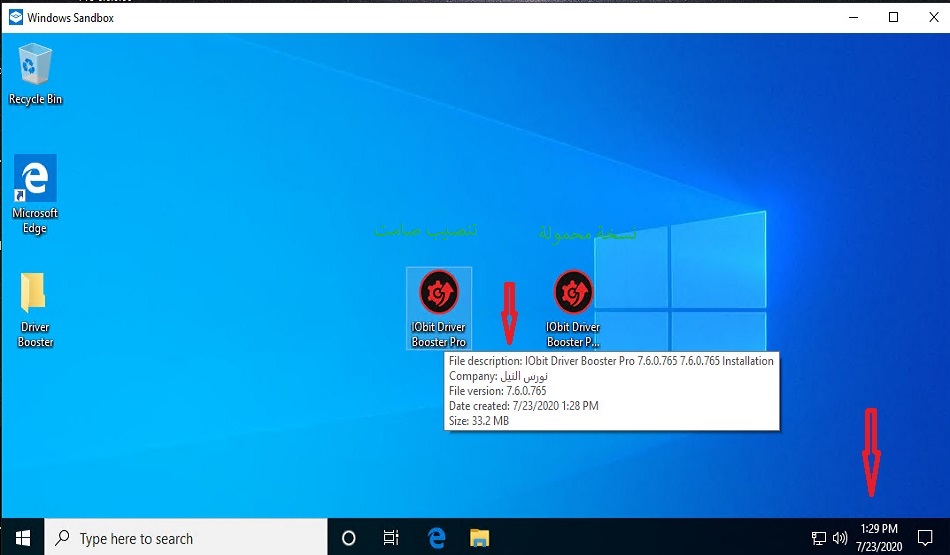Image resolution: width=950 pixels, height=555 pixels.
Task: Minimize the Windows Sandbox window
Action: pyautogui.click(x=853, y=17)
